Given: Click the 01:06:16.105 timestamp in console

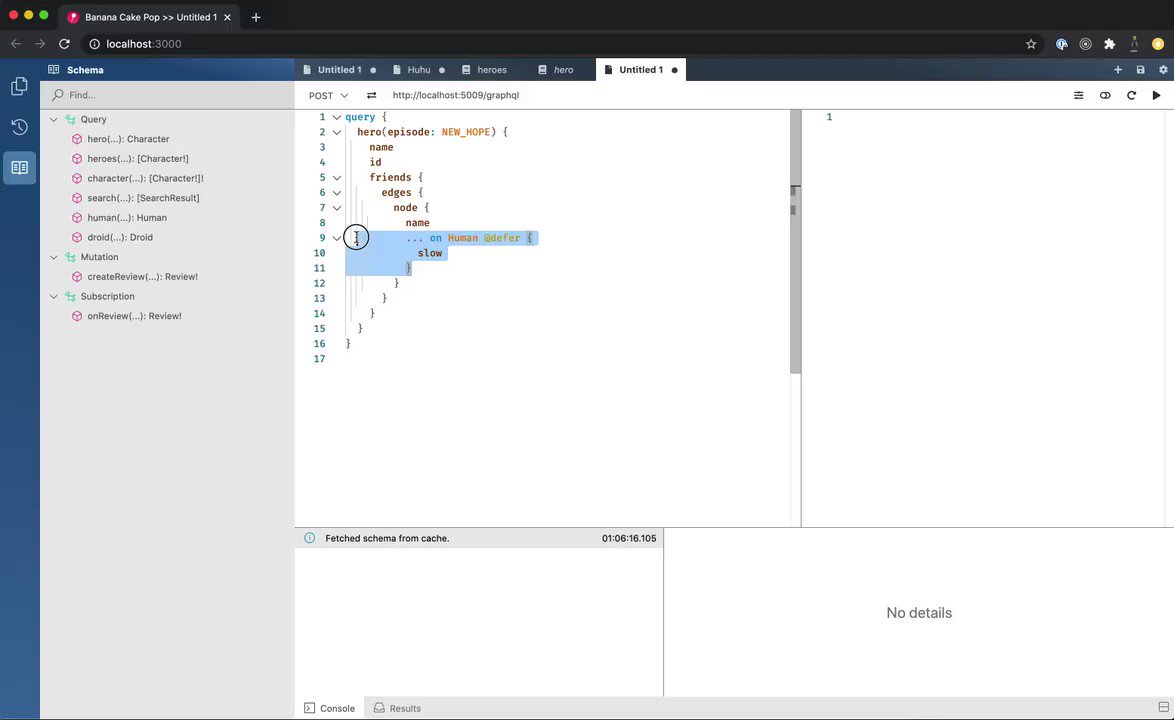Looking at the screenshot, I should pyautogui.click(x=629, y=538).
